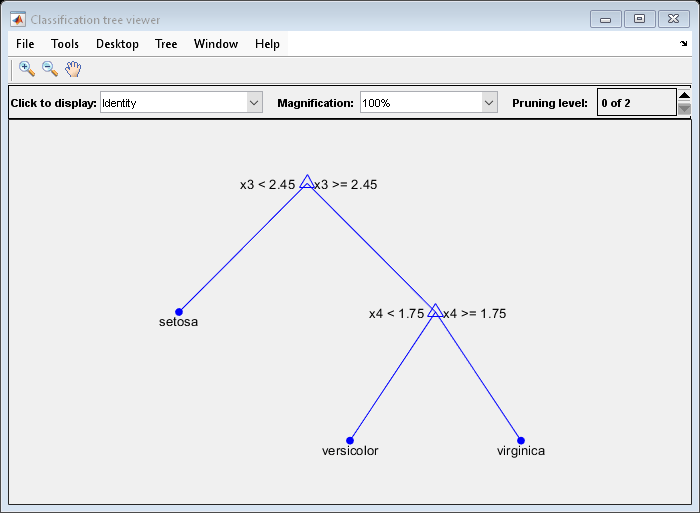Image resolution: width=700 pixels, height=513 pixels.
Task: Activate the Pan hand tool
Action: (73, 69)
